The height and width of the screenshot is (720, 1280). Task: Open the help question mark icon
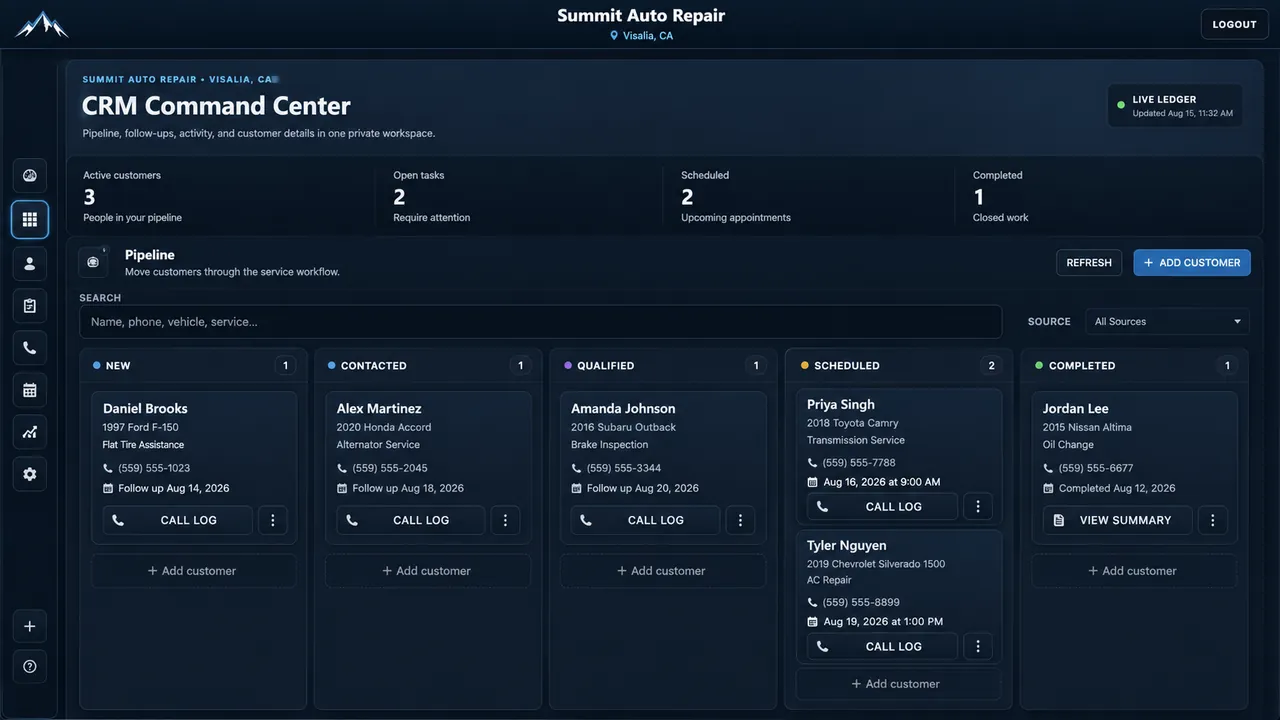(30, 666)
